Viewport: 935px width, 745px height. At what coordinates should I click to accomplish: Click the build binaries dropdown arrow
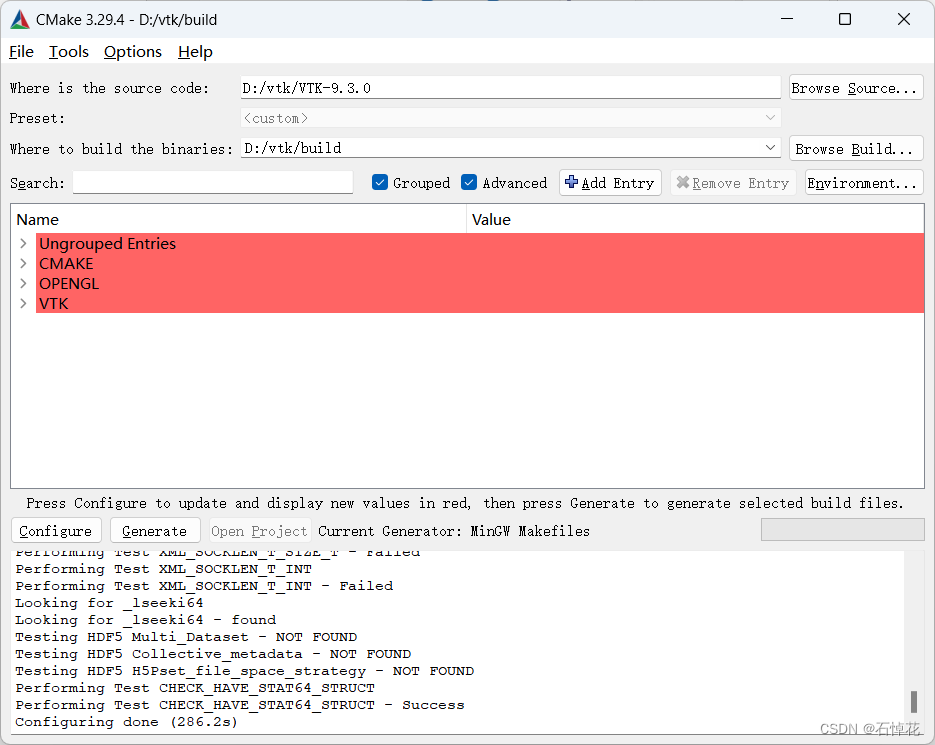(x=770, y=148)
